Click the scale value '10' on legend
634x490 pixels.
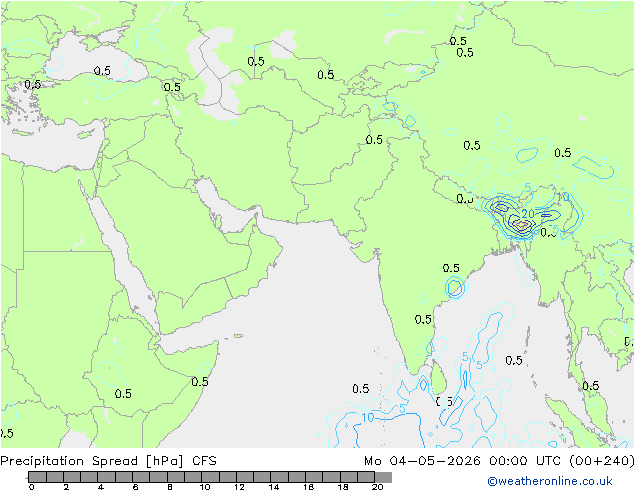pos(205,487)
